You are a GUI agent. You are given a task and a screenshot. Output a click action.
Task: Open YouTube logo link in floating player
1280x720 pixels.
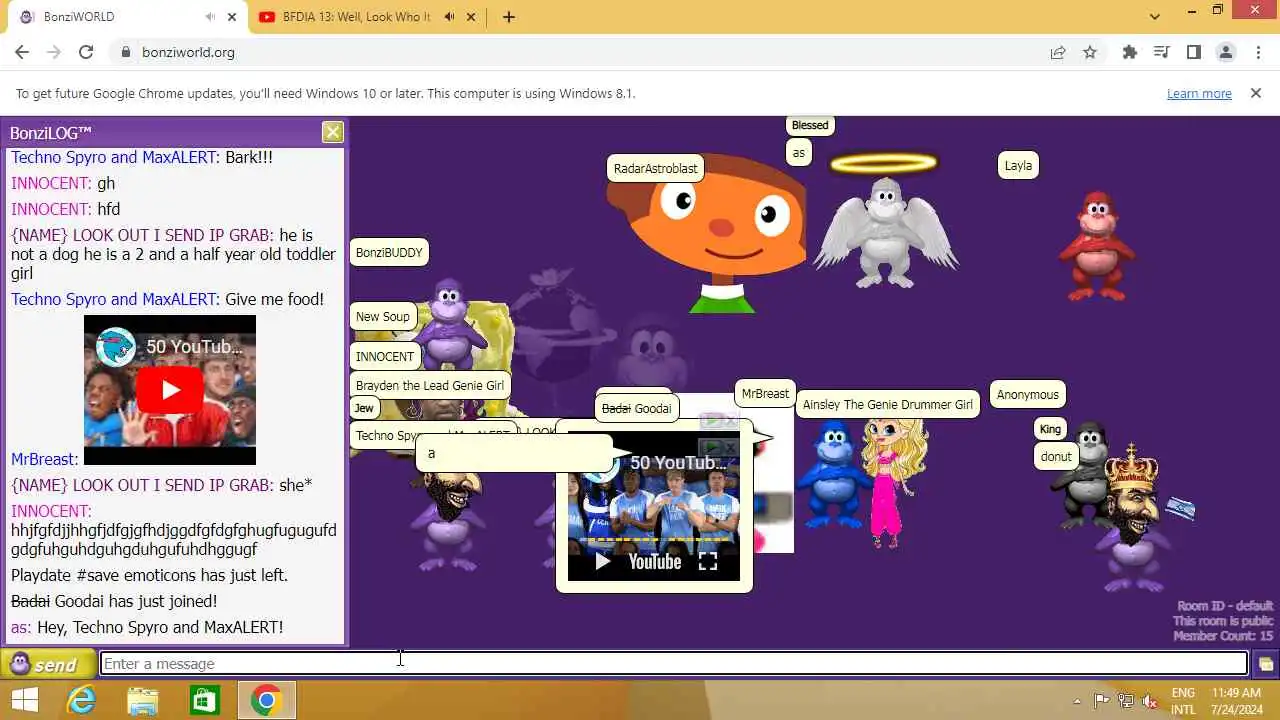[654, 561]
